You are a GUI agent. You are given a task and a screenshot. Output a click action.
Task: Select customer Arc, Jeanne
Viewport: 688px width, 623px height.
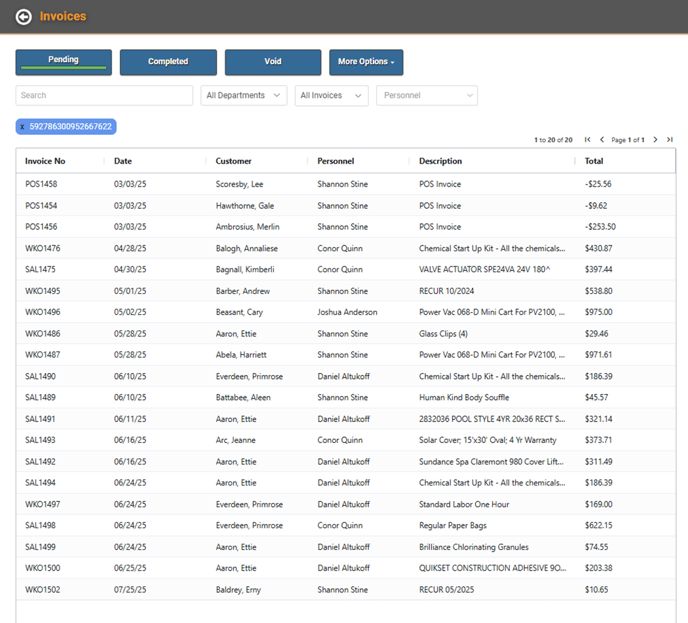click(235, 440)
